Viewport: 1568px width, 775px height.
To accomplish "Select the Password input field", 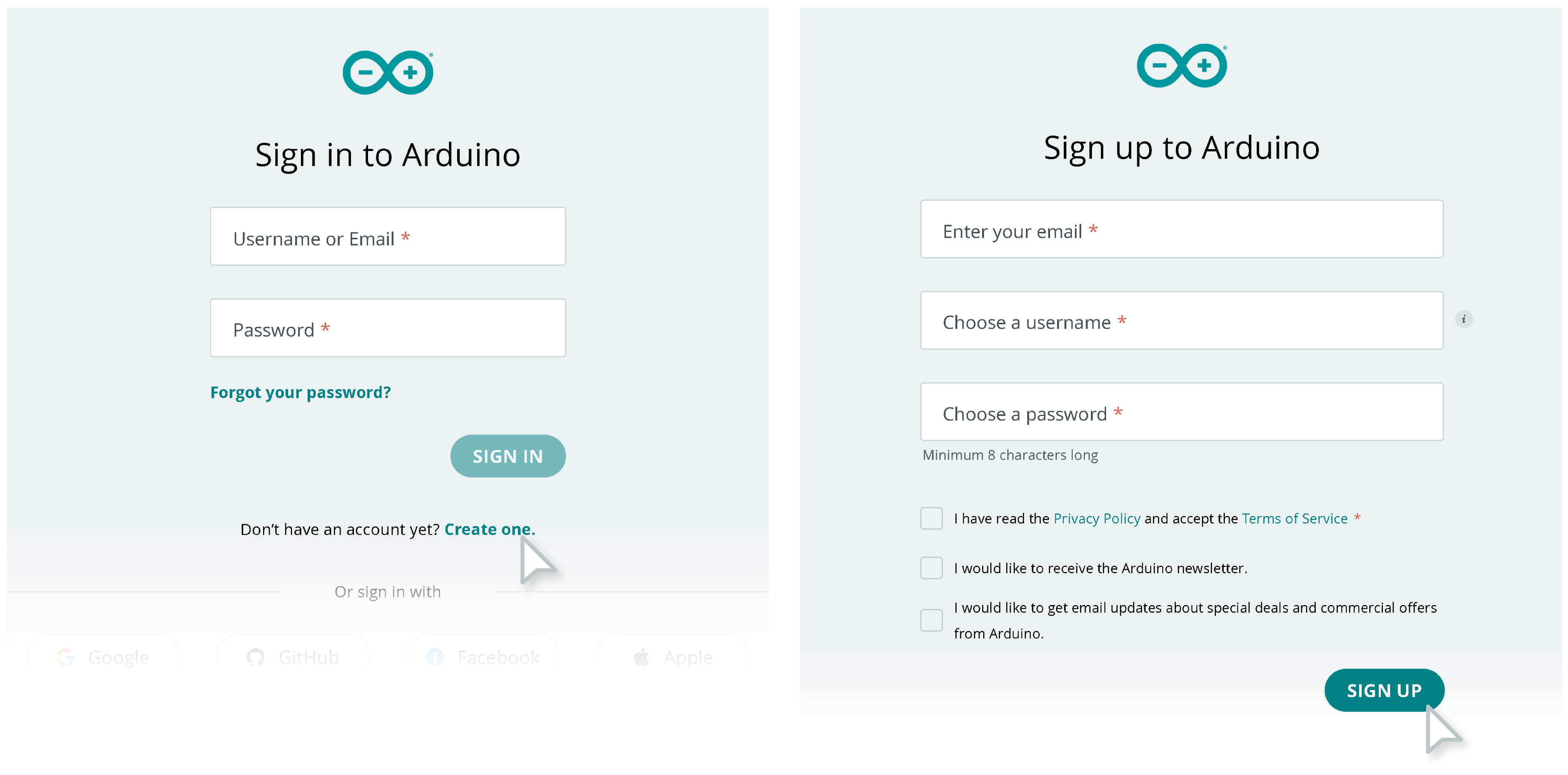I will tap(388, 330).
